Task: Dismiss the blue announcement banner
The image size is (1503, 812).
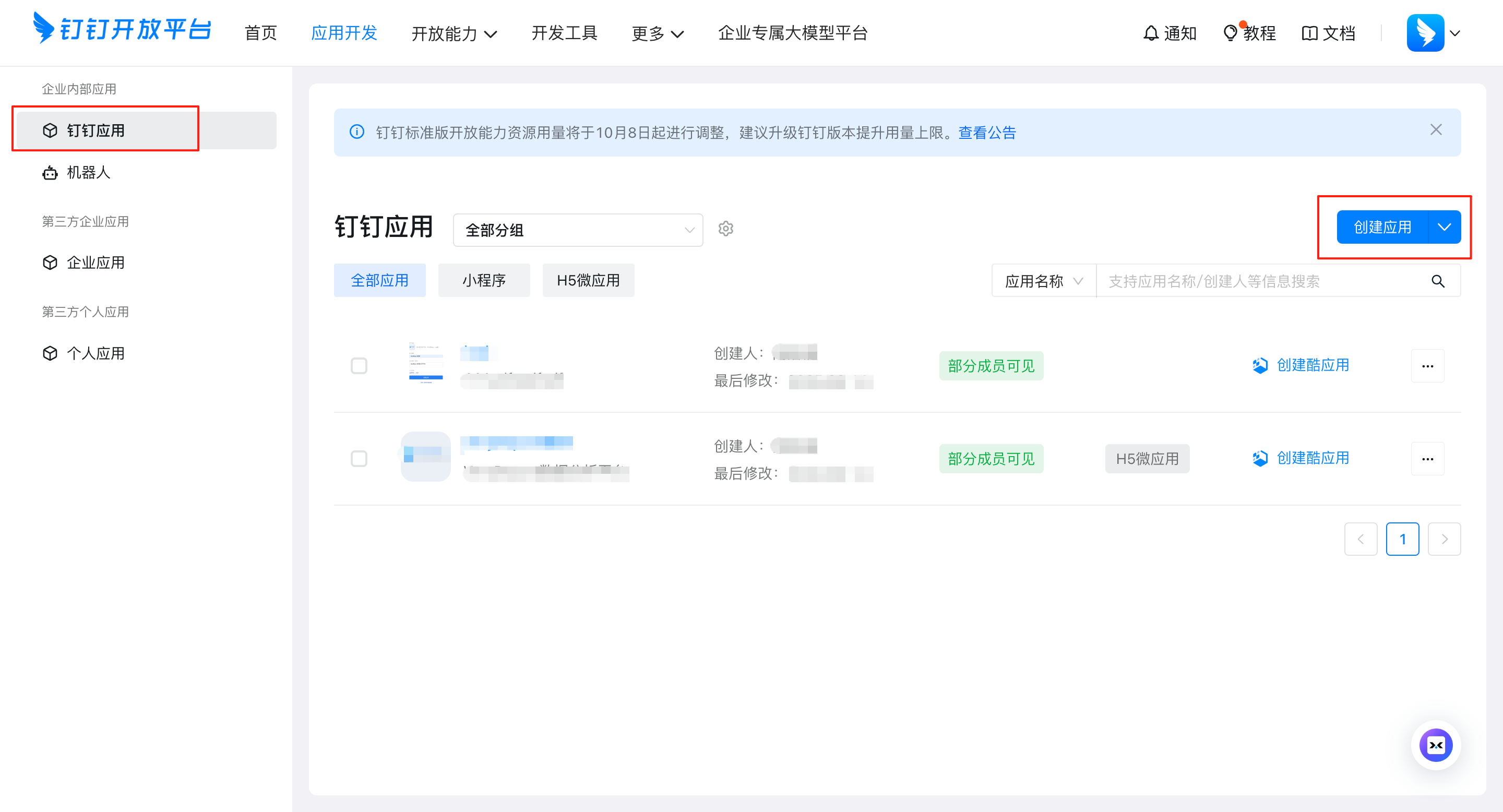Action: point(1436,130)
